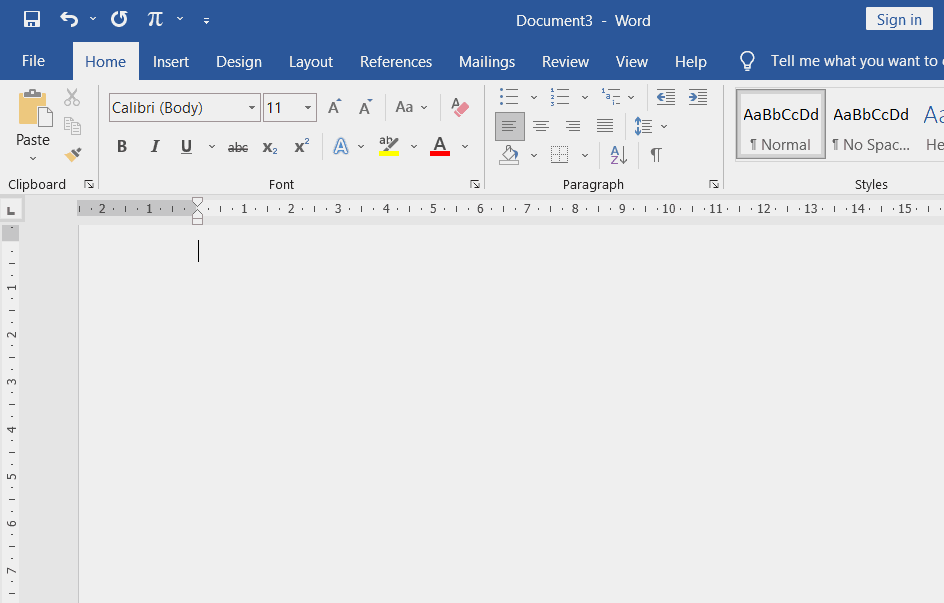944x603 pixels.
Task: Toggle Bold formatting
Action: coord(122,147)
